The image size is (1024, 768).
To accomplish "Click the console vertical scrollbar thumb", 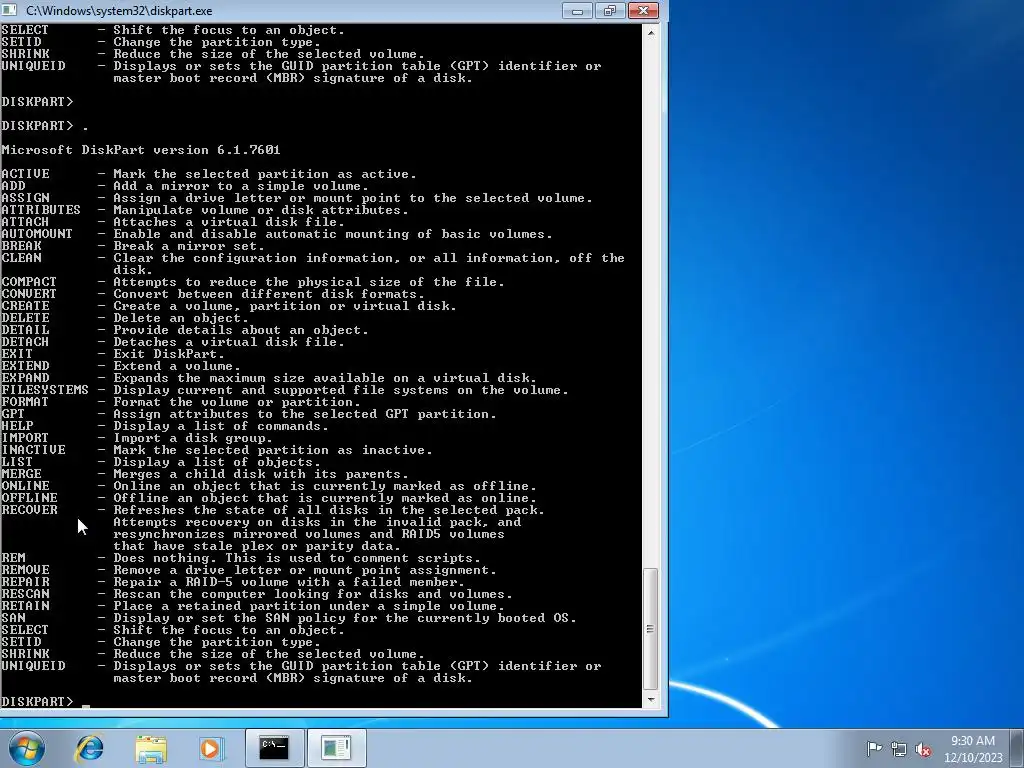I will tap(650, 629).
